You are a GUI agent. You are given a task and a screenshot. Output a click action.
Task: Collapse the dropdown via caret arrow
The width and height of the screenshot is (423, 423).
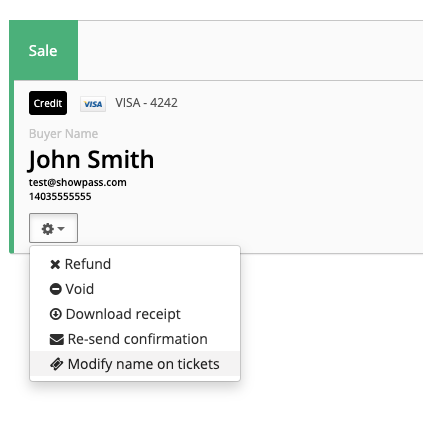61,229
